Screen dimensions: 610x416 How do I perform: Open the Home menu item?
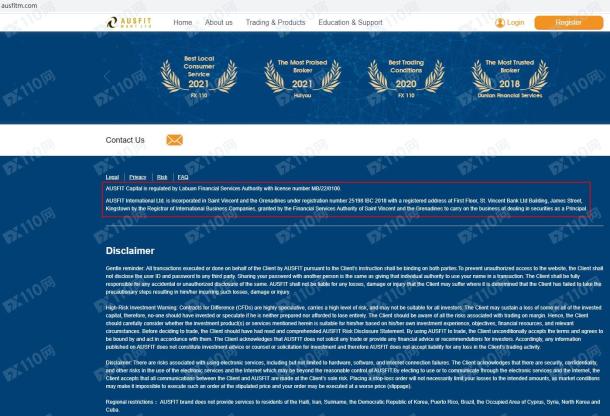[x=182, y=23]
